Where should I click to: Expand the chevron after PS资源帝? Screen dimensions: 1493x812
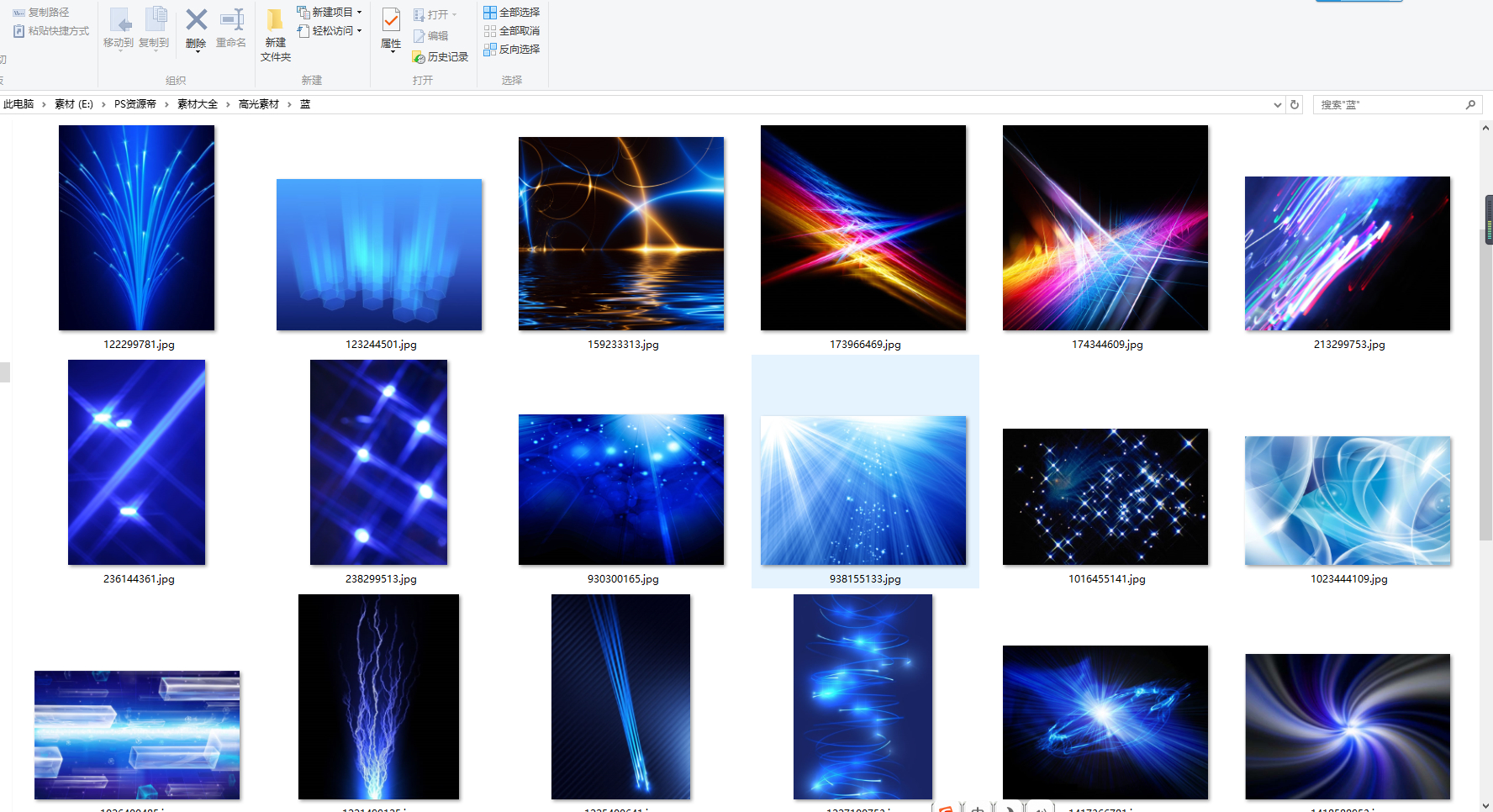pos(166,104)
